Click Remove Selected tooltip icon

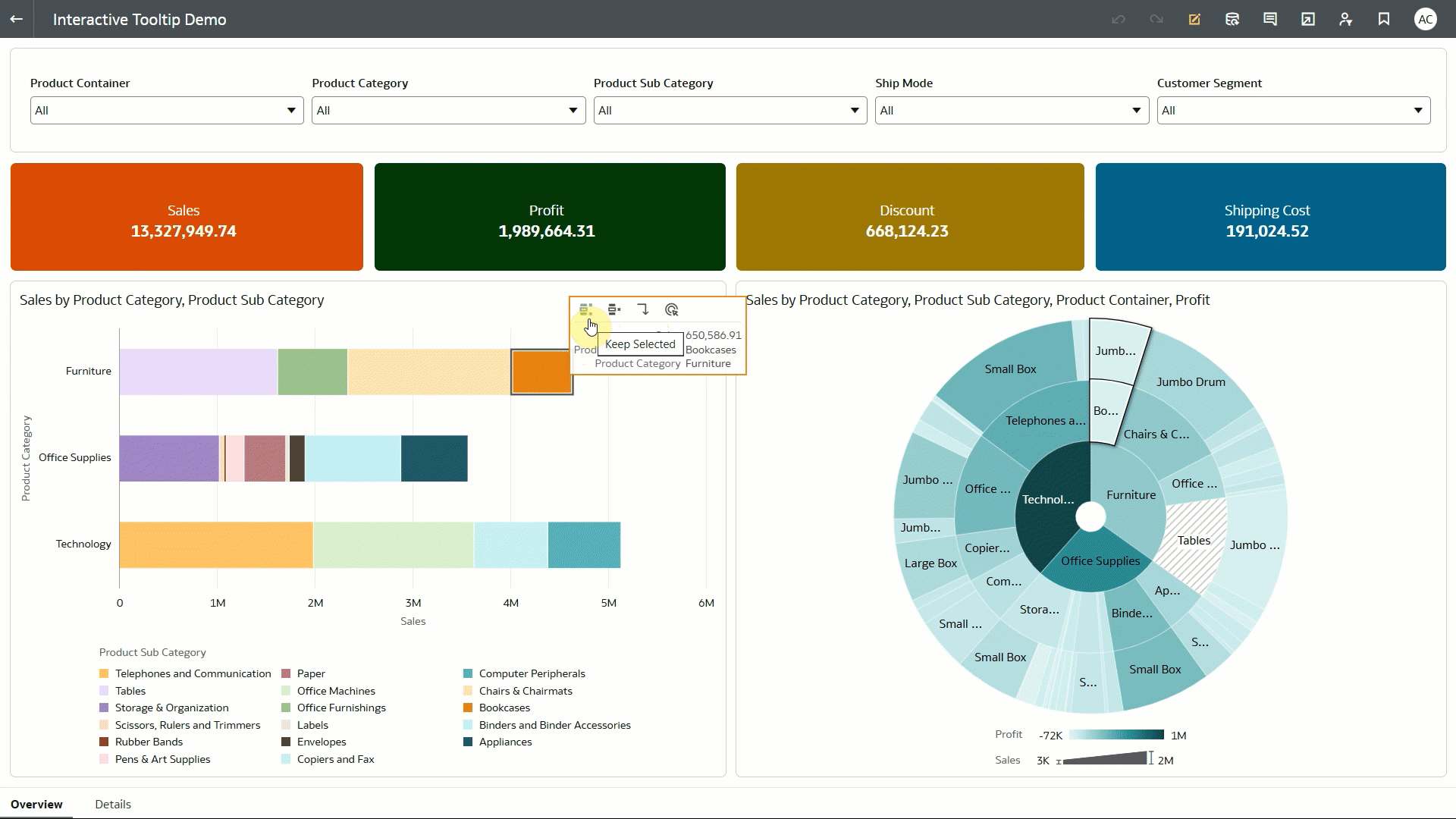click(614, 309)
